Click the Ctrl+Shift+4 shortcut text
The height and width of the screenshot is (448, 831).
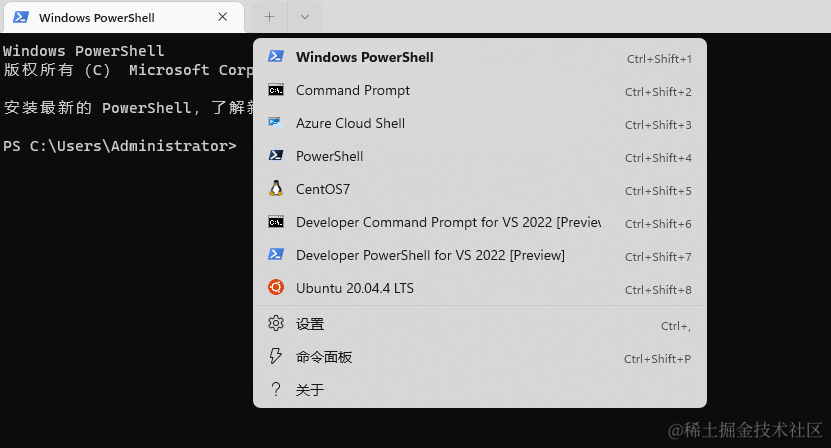click(x=658, y=158)
